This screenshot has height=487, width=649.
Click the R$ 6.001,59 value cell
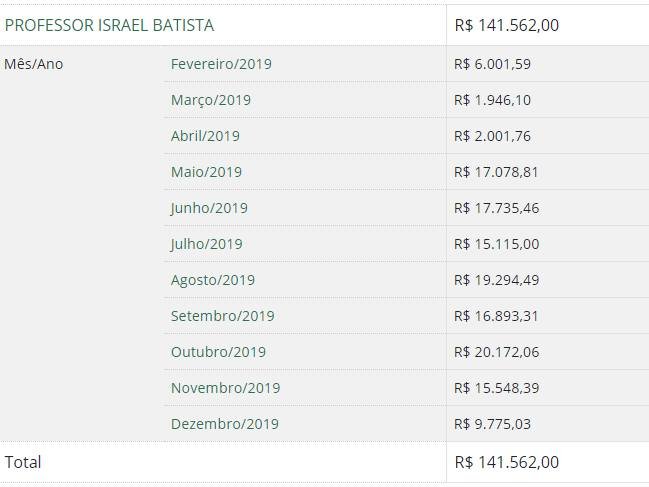point(492,64)
